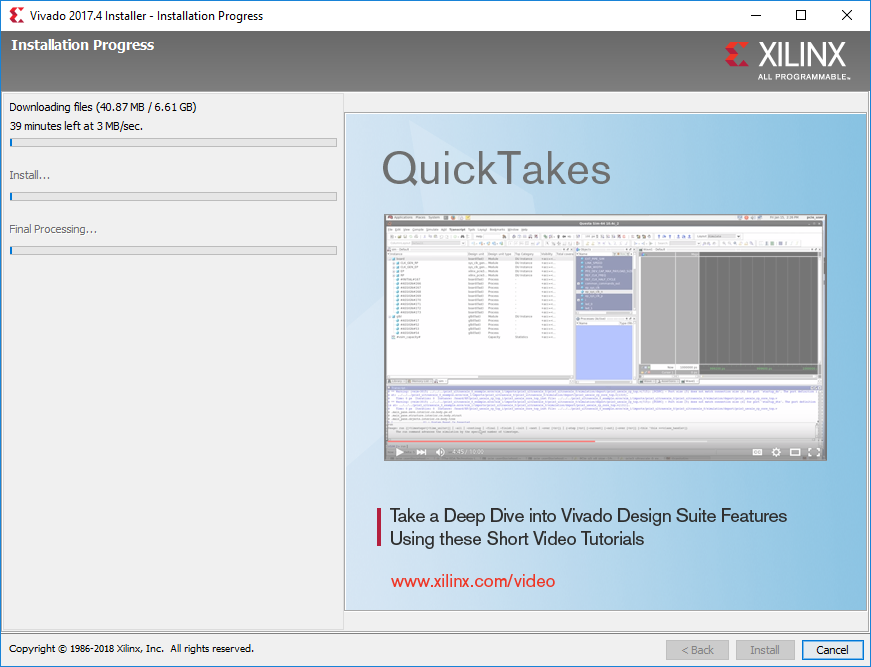Click the next-track icon on the video
Viewport: 871px width, 667px height.
(x=421, y=452)
